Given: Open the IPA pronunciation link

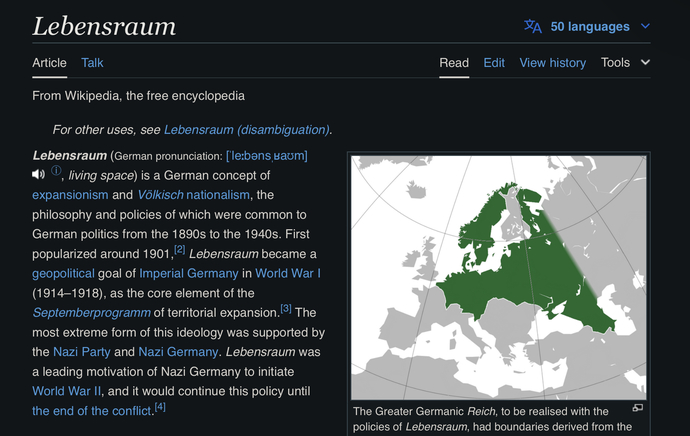Looking at the screenshot, I should pos(267,156).
